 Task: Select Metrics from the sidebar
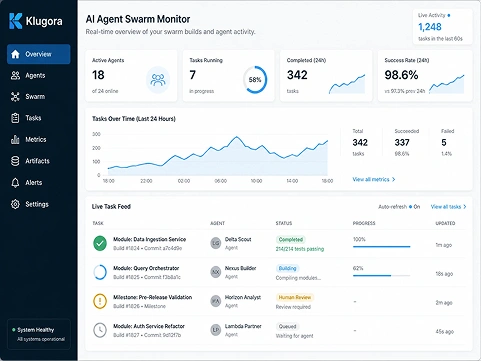pos(39,139)
